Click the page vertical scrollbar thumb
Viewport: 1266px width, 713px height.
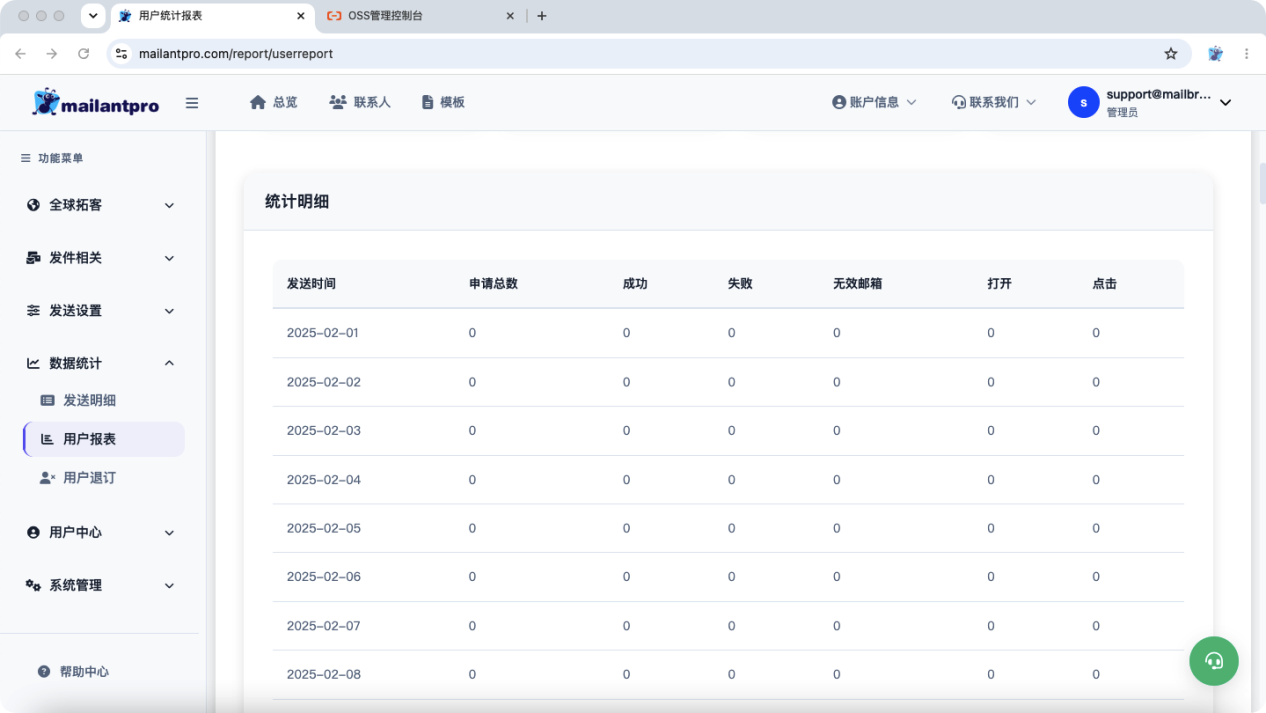click(1262, 182)
